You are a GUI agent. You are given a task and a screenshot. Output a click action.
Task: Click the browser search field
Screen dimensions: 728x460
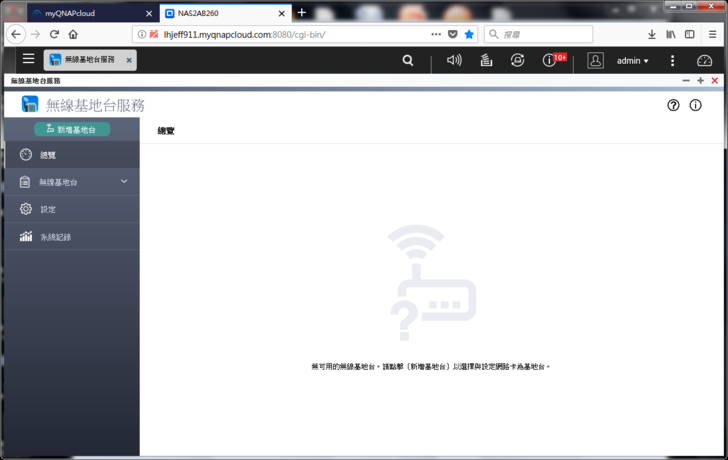pyautogui.click(x=539, y=34)
